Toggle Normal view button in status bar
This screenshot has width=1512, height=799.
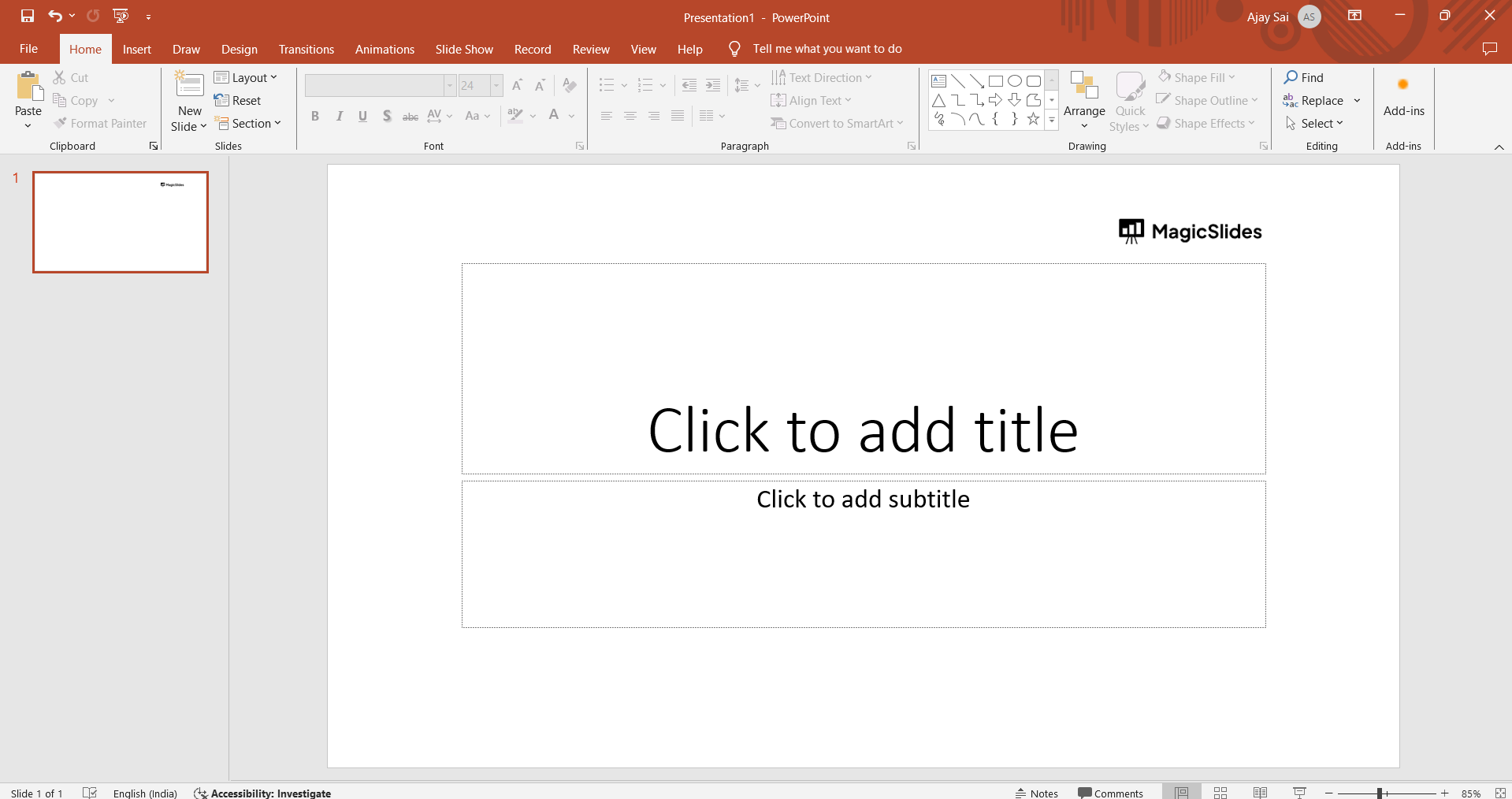[1181, 793]
